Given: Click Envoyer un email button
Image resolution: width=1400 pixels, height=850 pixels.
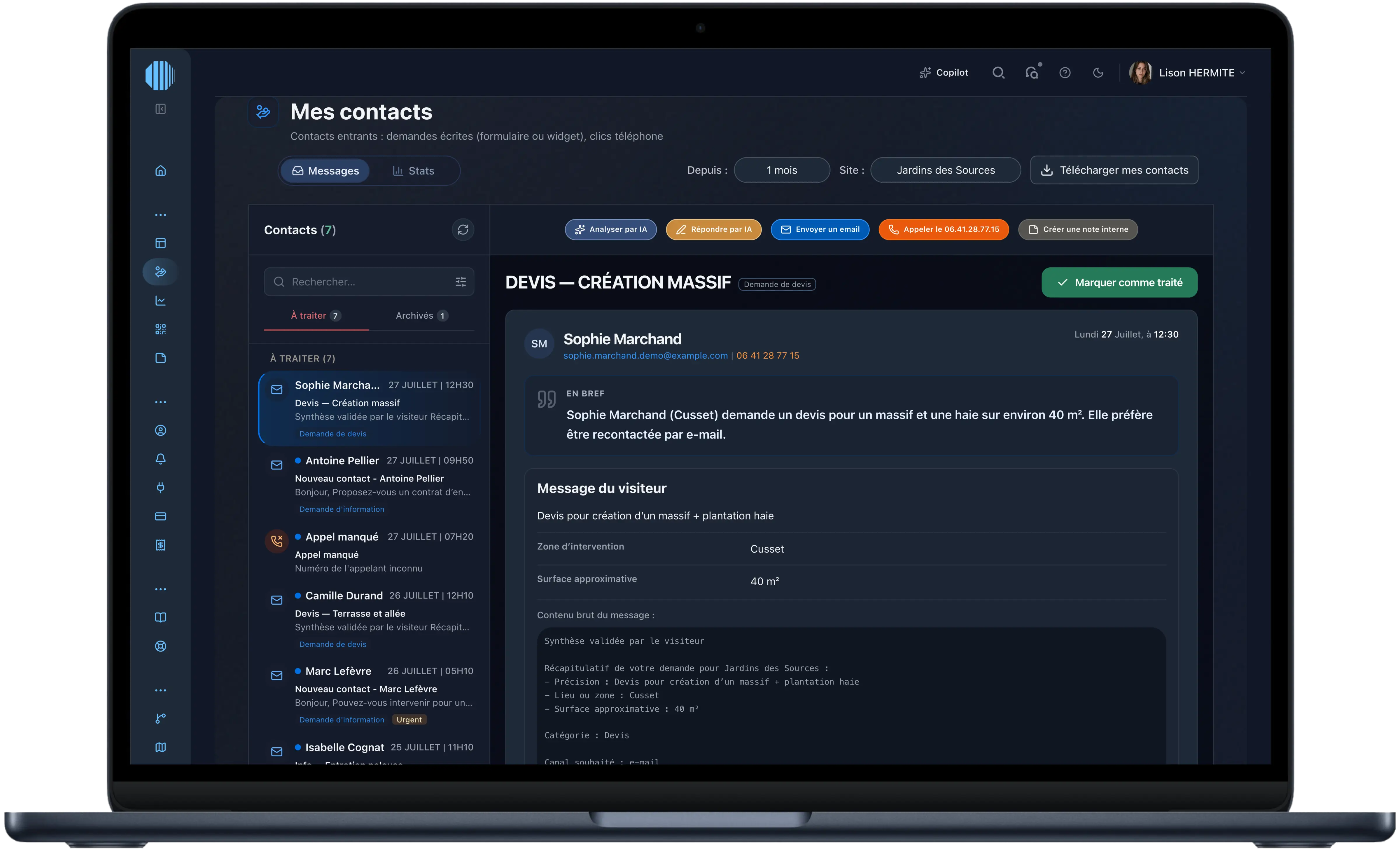Looking at the screenshot, I should (820, 229).
